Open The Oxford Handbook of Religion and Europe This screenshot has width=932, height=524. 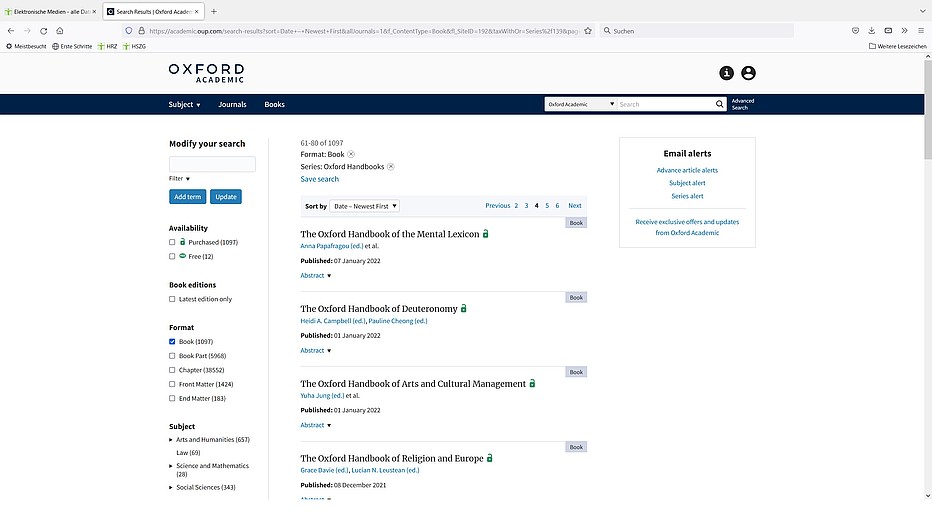(x=392, y=459)
